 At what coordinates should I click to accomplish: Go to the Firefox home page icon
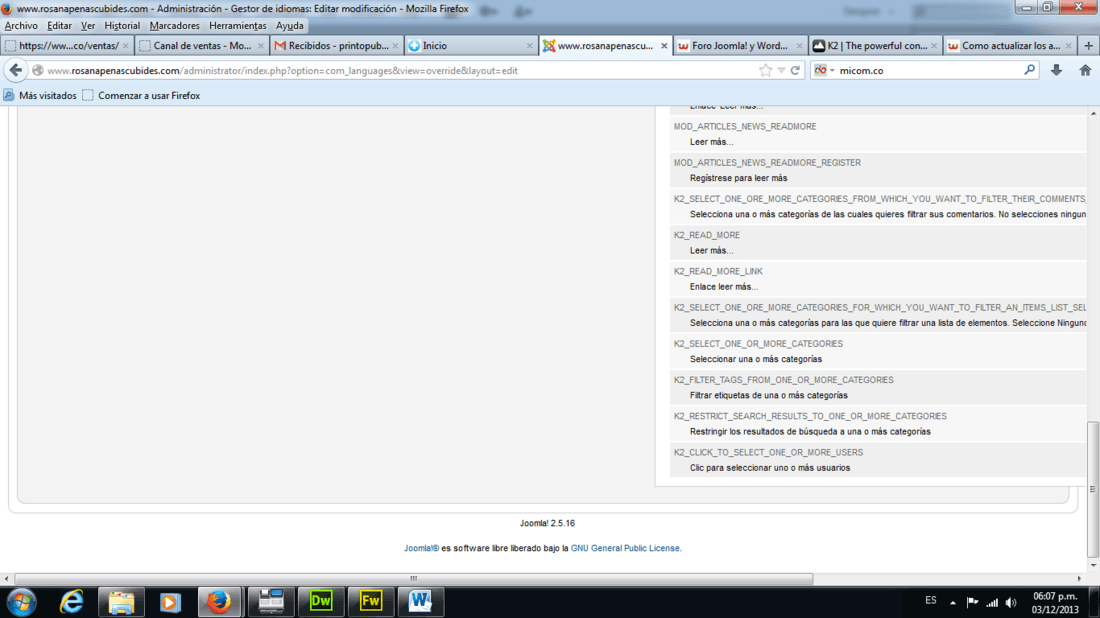pyautogui.click(x=1085, y=70)
